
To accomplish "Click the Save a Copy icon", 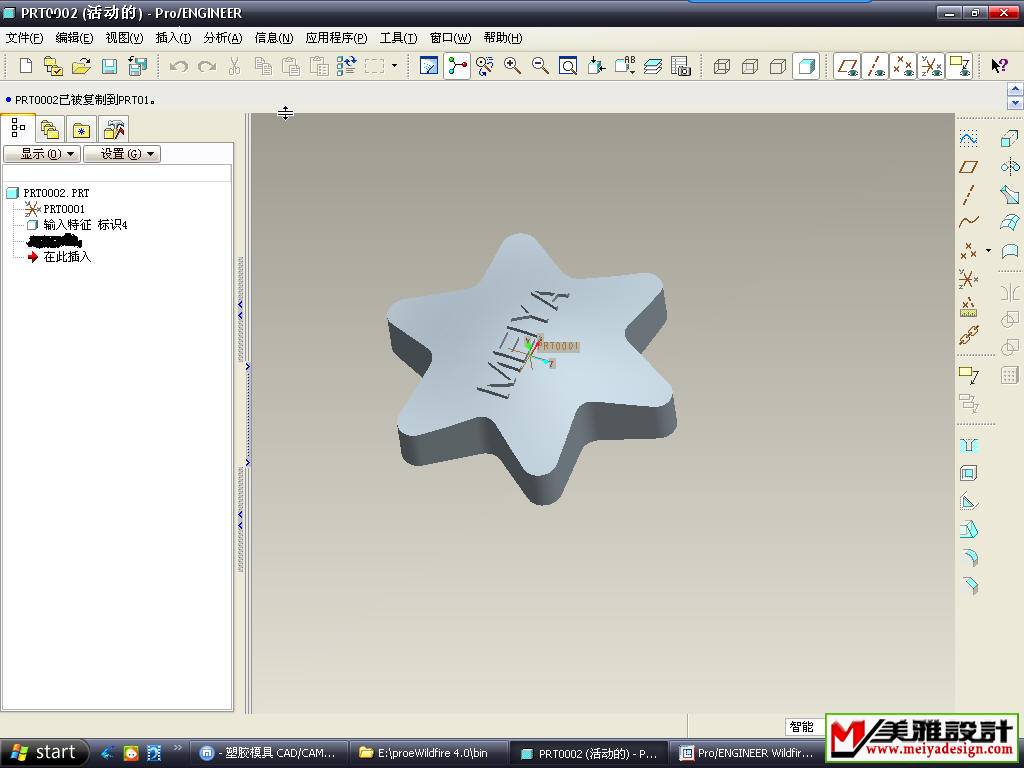I will coord(138,66).
